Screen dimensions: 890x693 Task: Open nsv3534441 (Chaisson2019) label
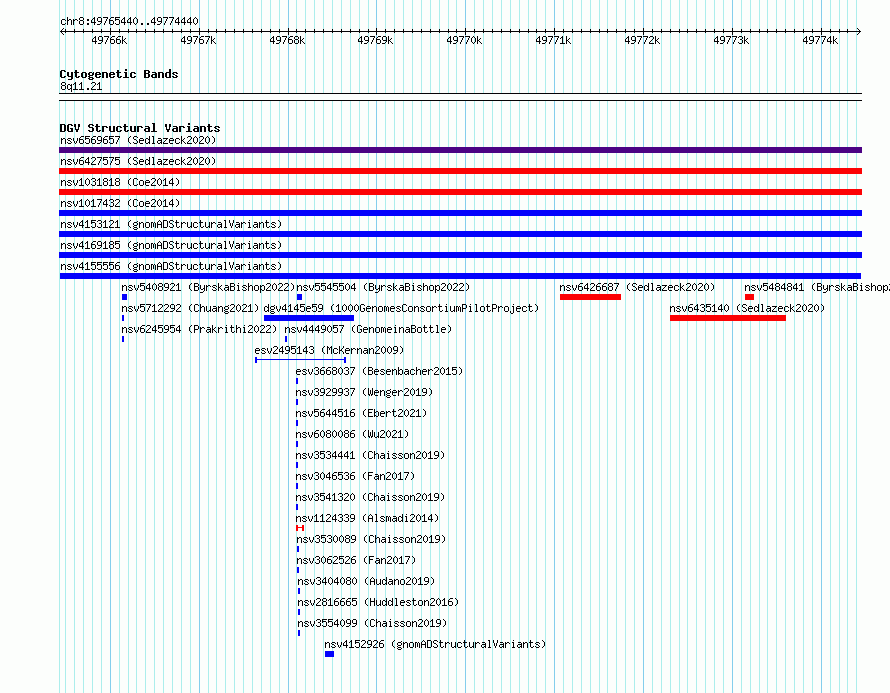[370, 455]
